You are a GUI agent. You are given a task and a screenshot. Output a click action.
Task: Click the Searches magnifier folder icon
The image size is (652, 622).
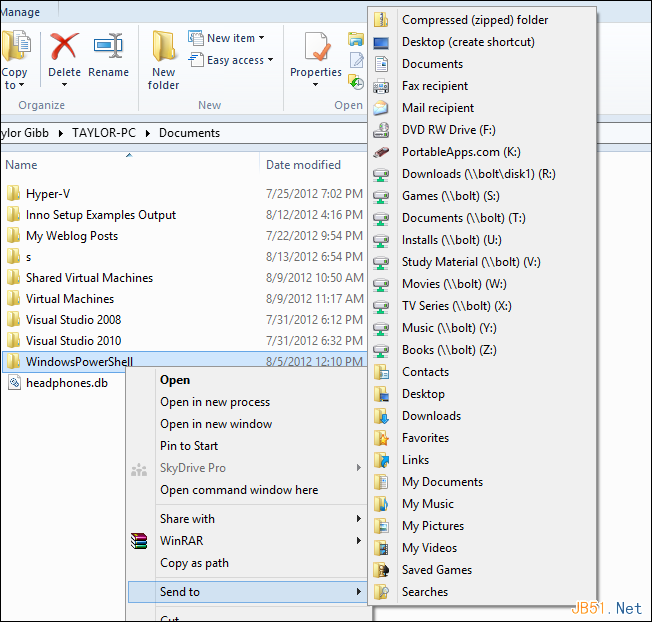click(381, 592)
